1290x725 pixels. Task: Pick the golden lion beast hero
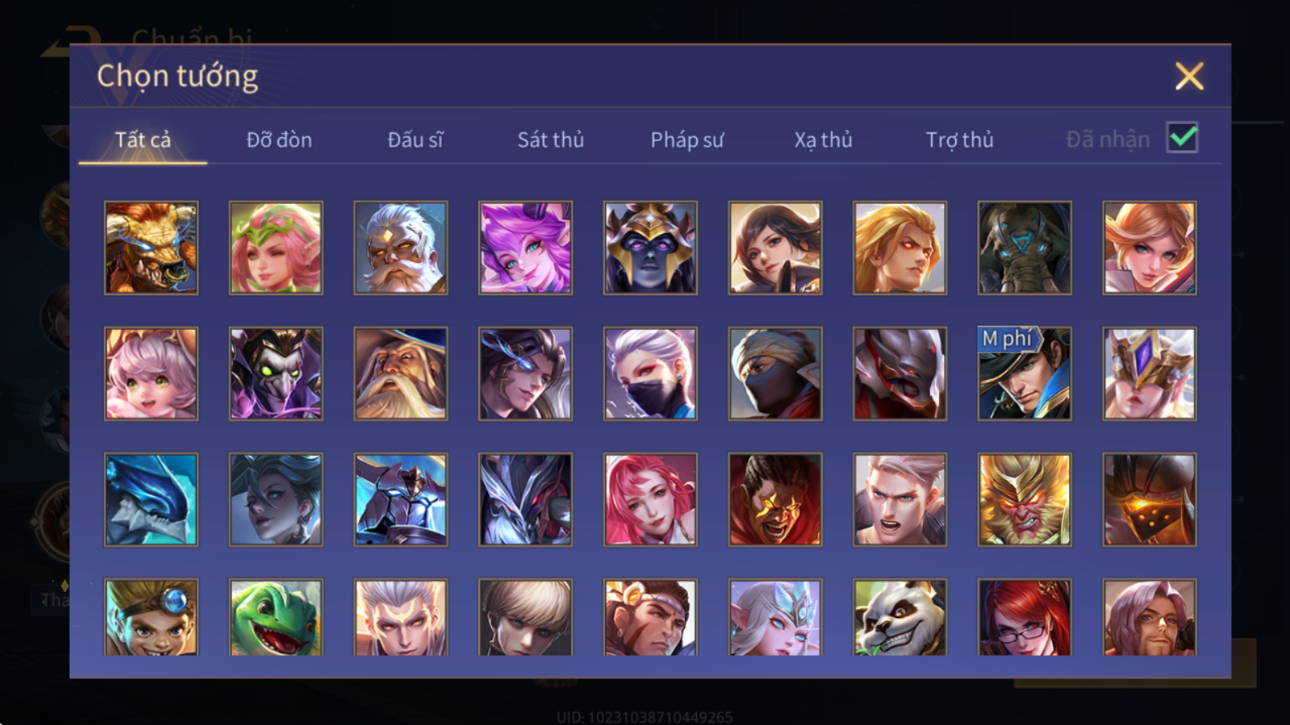point(151,248)
